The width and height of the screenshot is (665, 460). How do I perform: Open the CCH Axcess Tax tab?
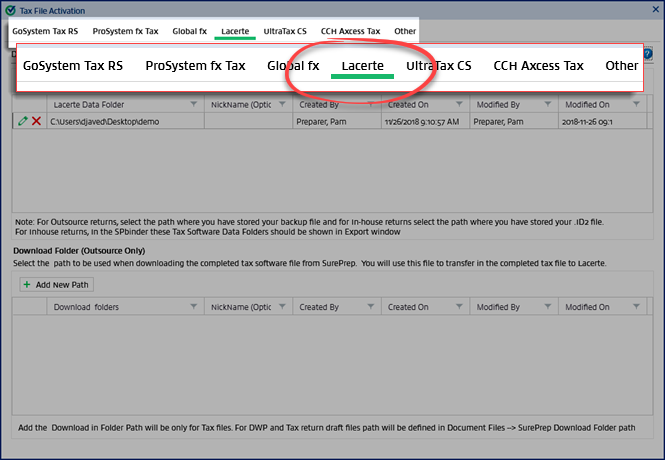(350, 31)
